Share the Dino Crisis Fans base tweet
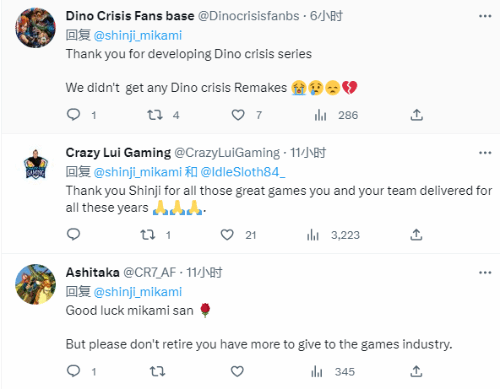The width and height of the screenshot is (500, 389). pyautogui.click(x=416, y=115)
